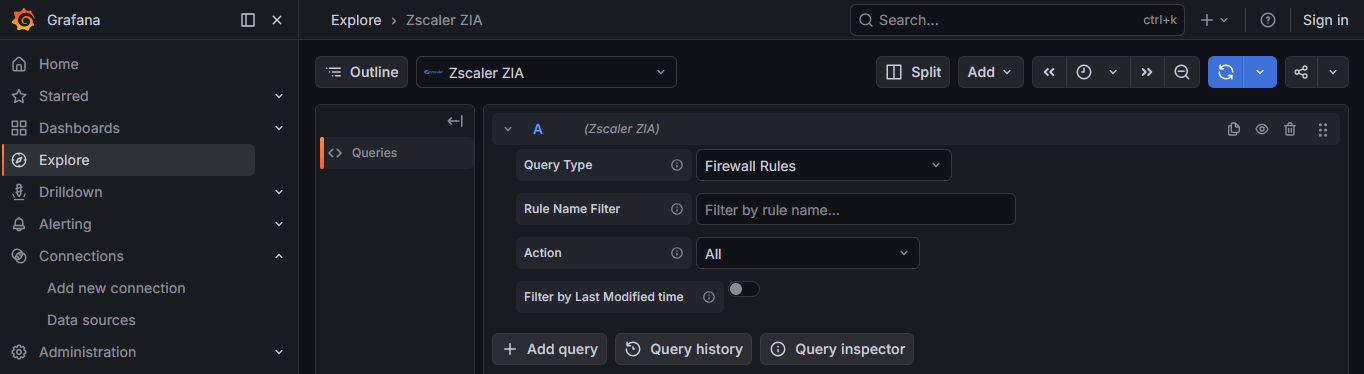Open Alerting in the sidebar
The height and width of the screenshot is (374, 1364).
click(65, 224)
